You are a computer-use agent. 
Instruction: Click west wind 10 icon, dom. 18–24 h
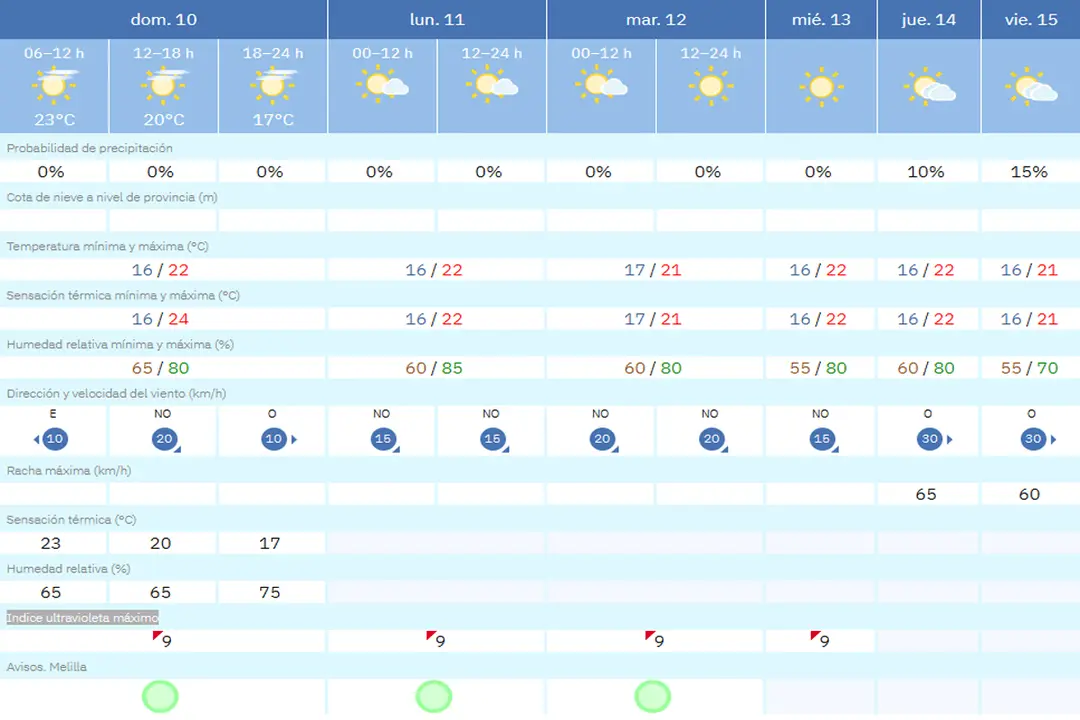pyautogui.click(x=278, y=439)
